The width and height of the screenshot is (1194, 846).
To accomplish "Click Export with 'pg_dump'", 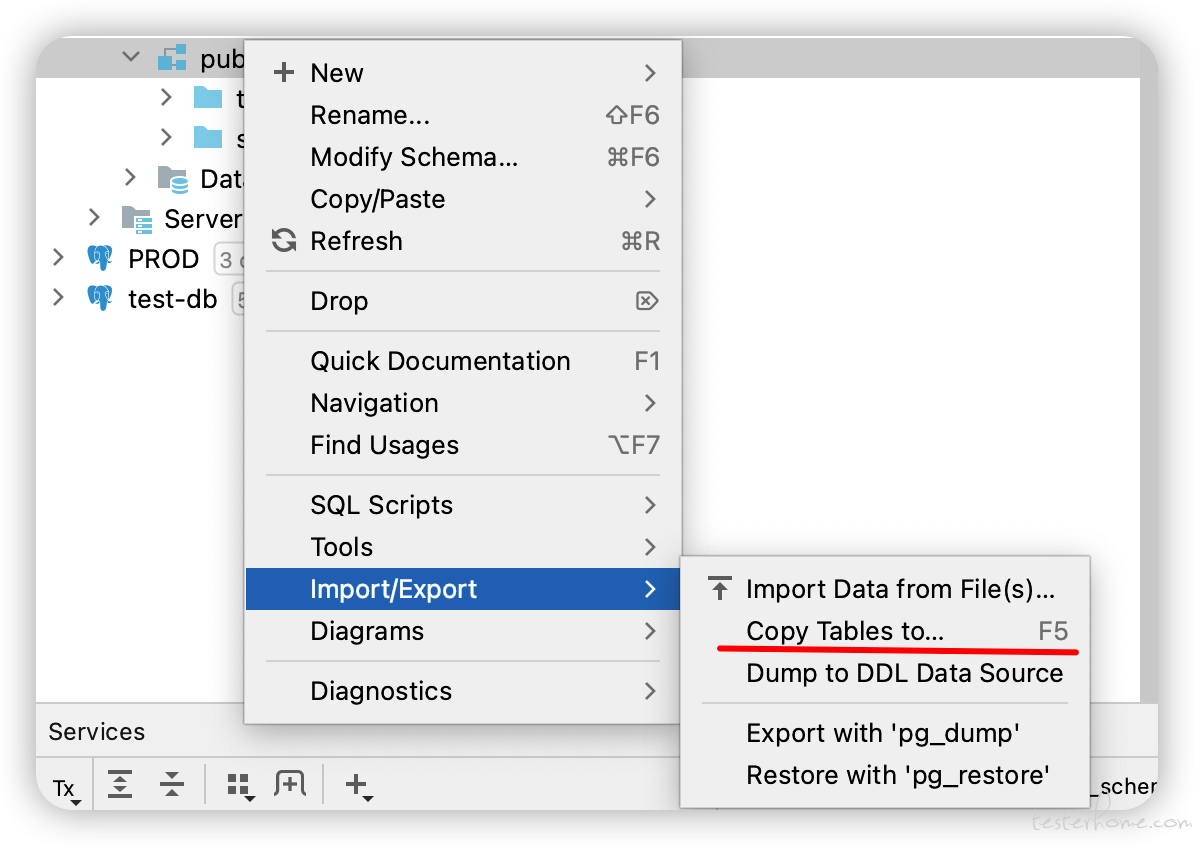I will (x=883, y=733).
